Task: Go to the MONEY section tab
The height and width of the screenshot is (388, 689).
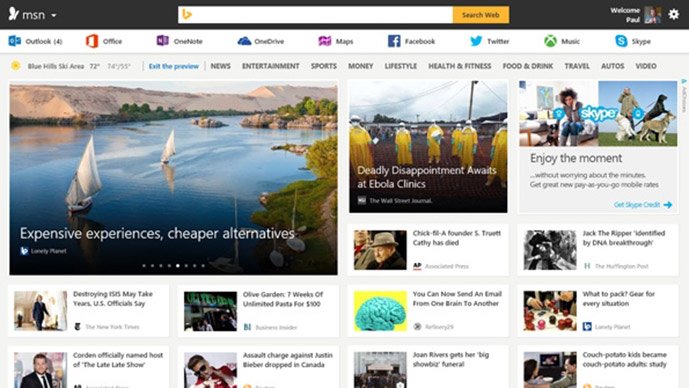Action: (x=361, y=66)
